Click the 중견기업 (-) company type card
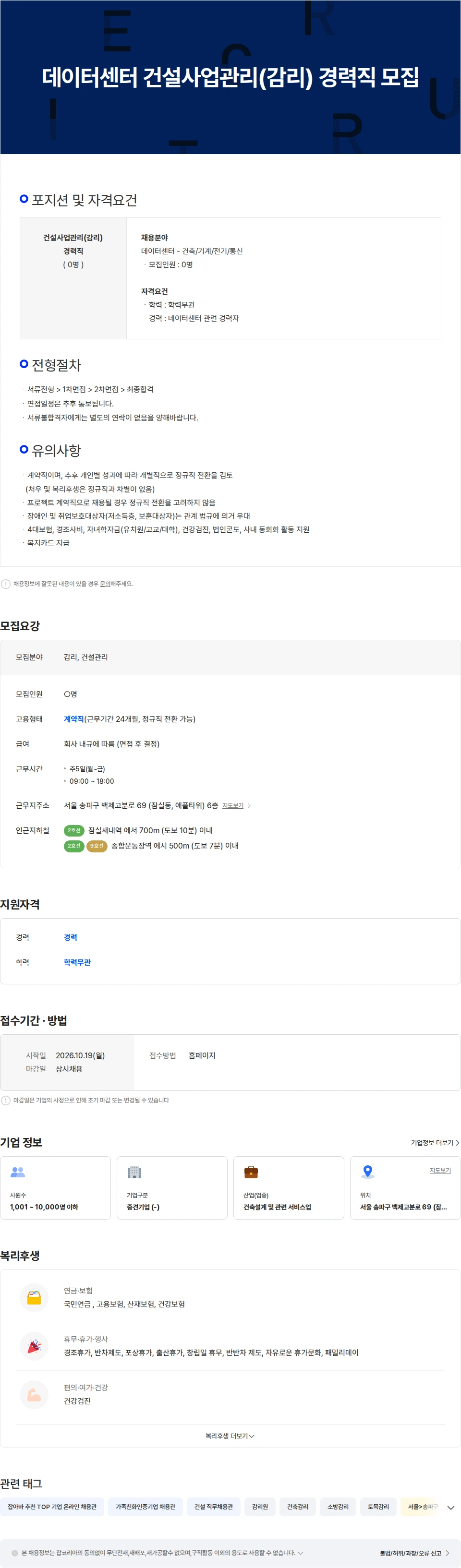Screen dimensions: 461x1568 coord(172,1187)
